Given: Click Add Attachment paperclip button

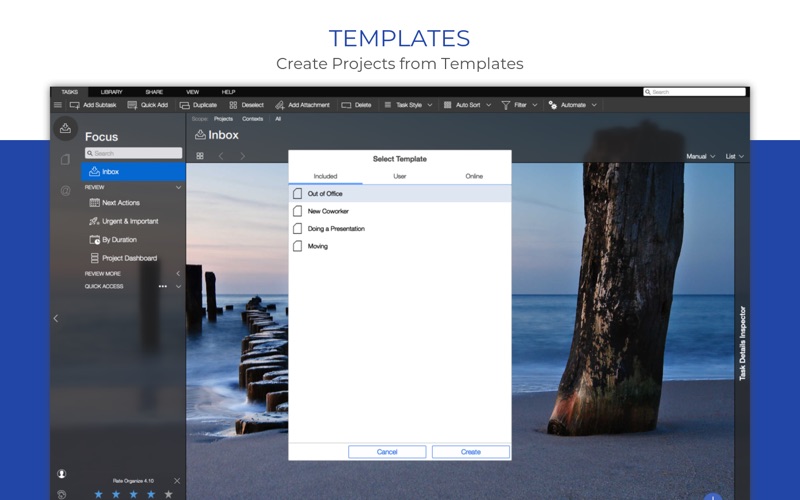Looking at the screenshot, I should [x=302, y=105].
